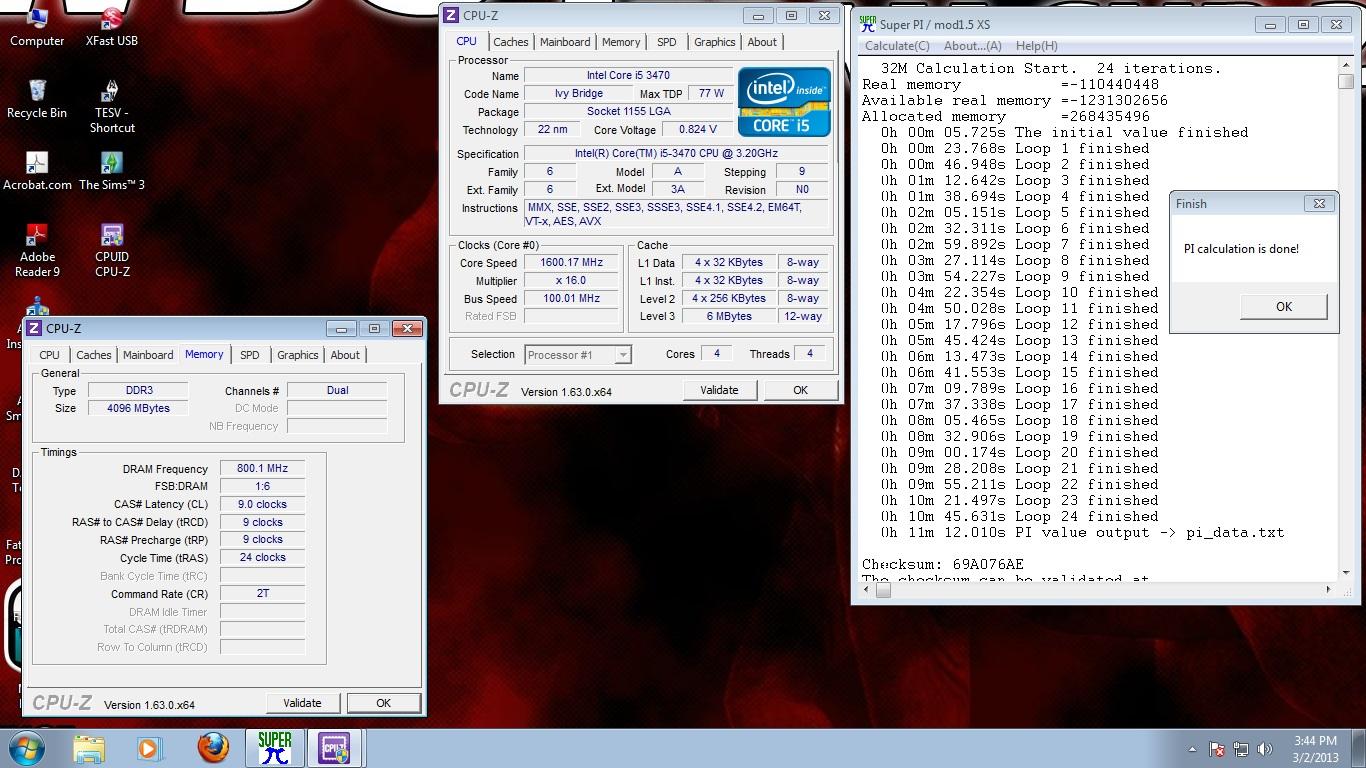Open About tab in Memory window
The image size is (1366, 768).
pos(345,355)
